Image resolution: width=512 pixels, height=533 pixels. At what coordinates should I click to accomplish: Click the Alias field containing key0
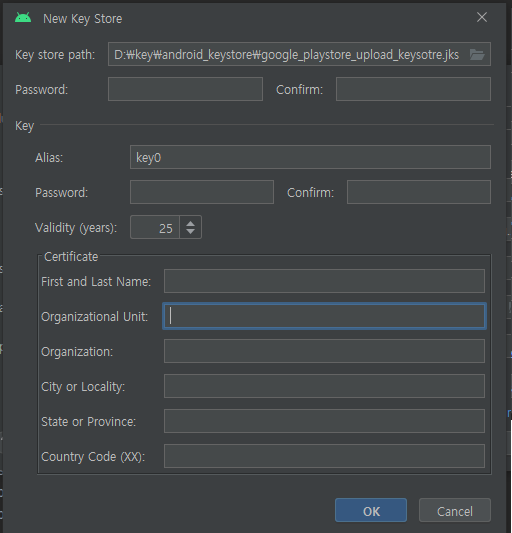pos(310,157)
